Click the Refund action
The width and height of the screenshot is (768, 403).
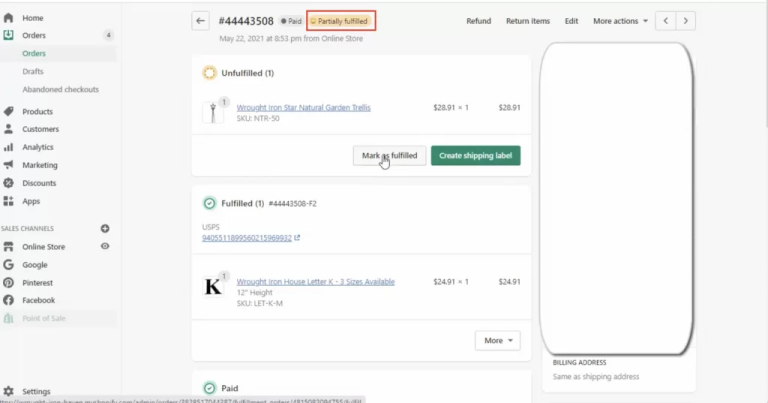pyautogui.click(x=478, y=20)
